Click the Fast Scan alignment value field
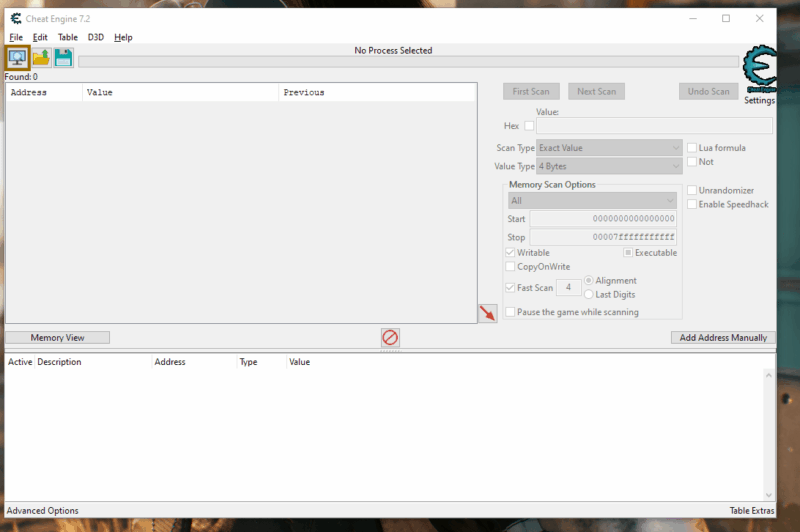This screenshot has width=800, height=532. click(x=568, y=287)
